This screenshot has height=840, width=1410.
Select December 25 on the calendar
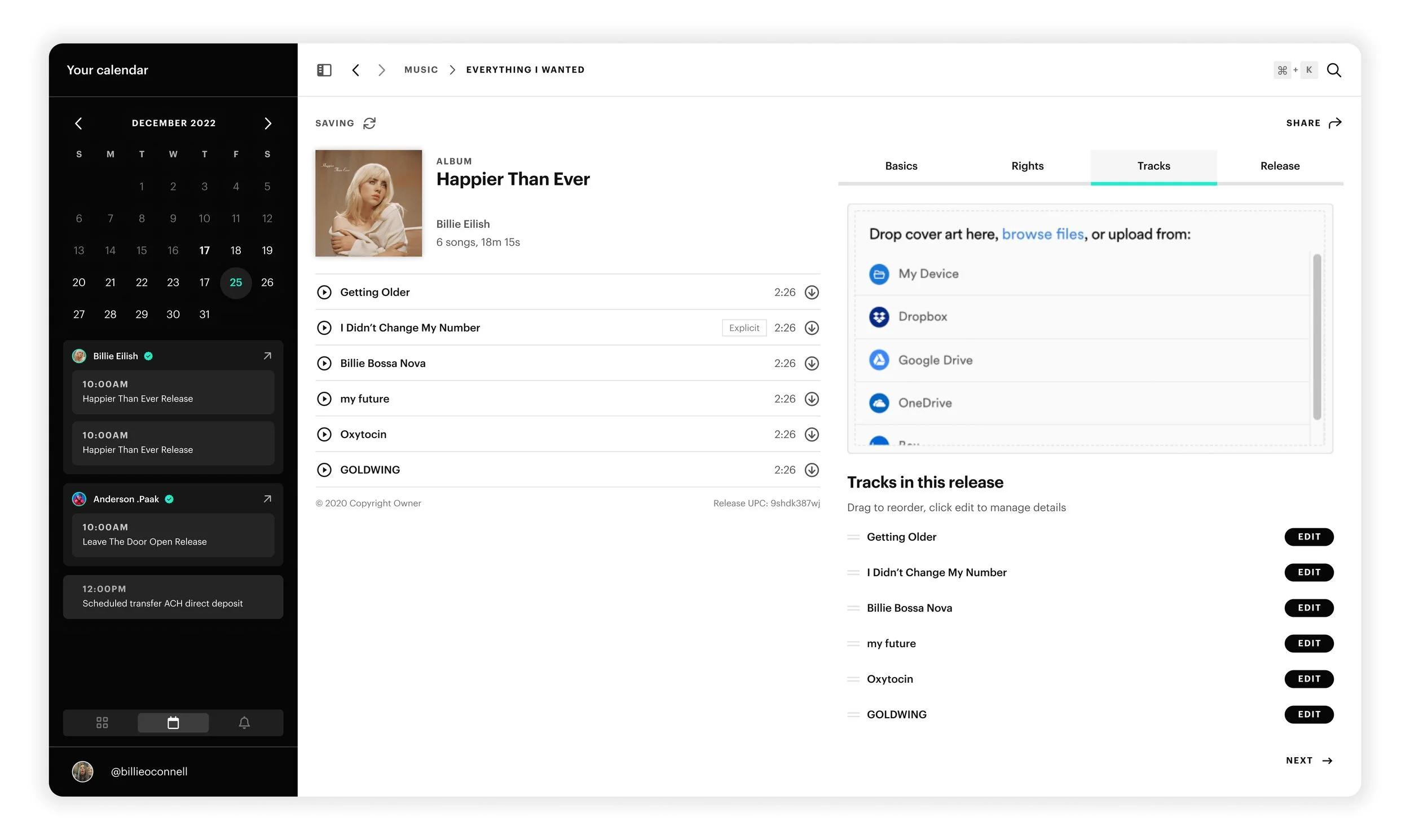point(236,282)
